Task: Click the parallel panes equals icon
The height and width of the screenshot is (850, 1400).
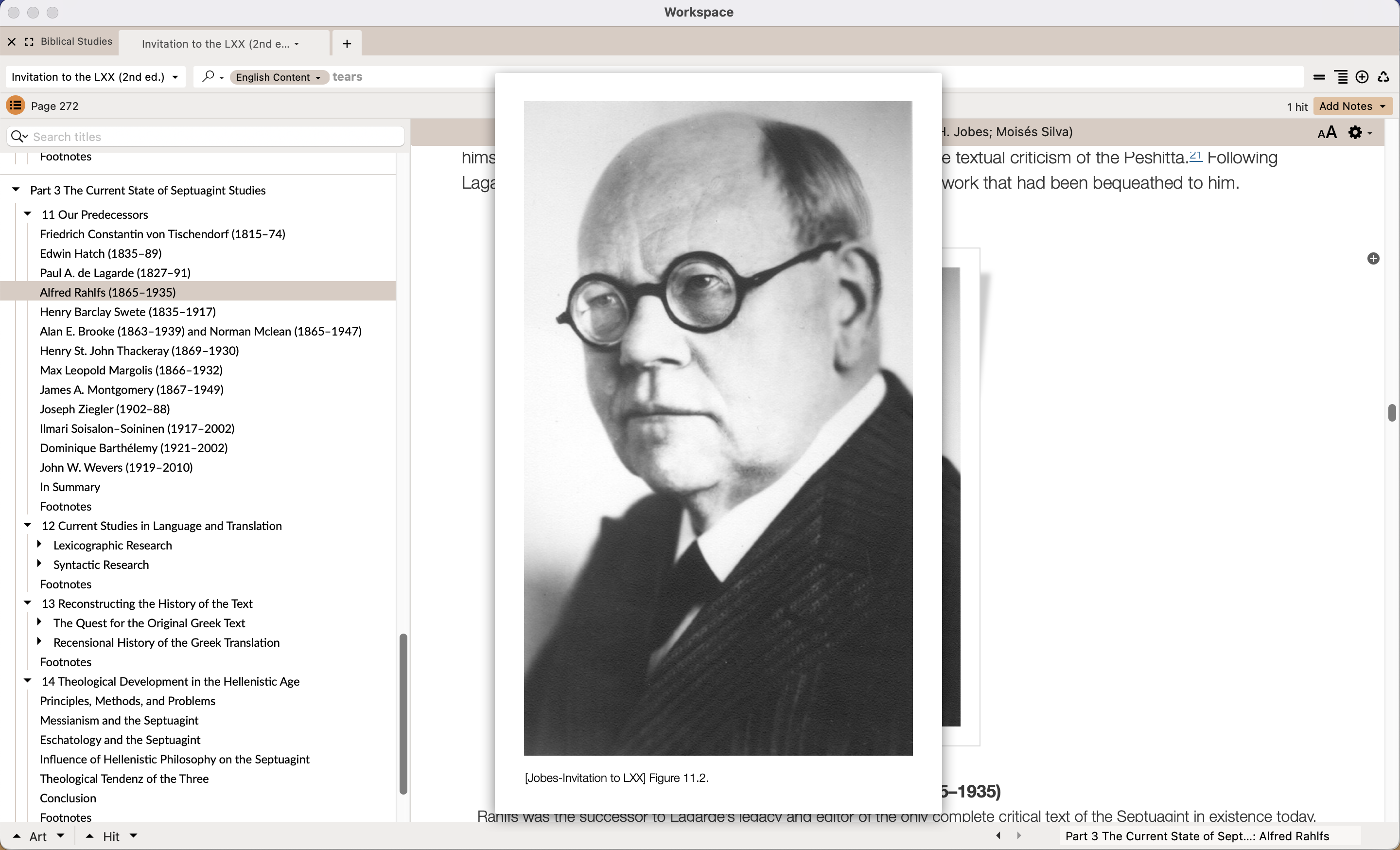Action: 1319,77
